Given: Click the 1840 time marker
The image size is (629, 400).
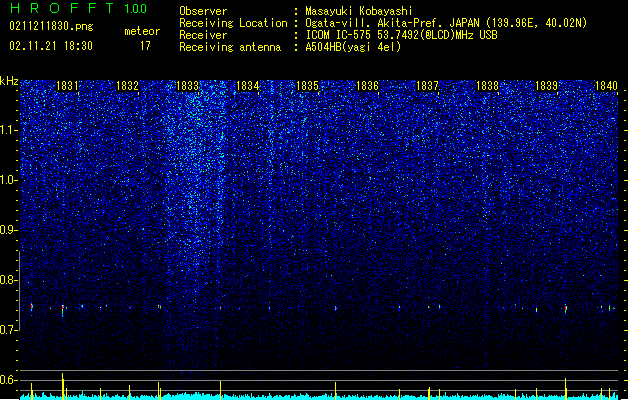Looking at the screenshot, I should click(x=606, y=86).
